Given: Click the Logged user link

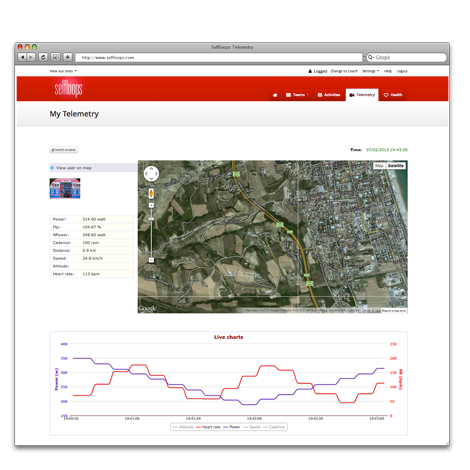Looking at the screenshot, I should (318, 71).
